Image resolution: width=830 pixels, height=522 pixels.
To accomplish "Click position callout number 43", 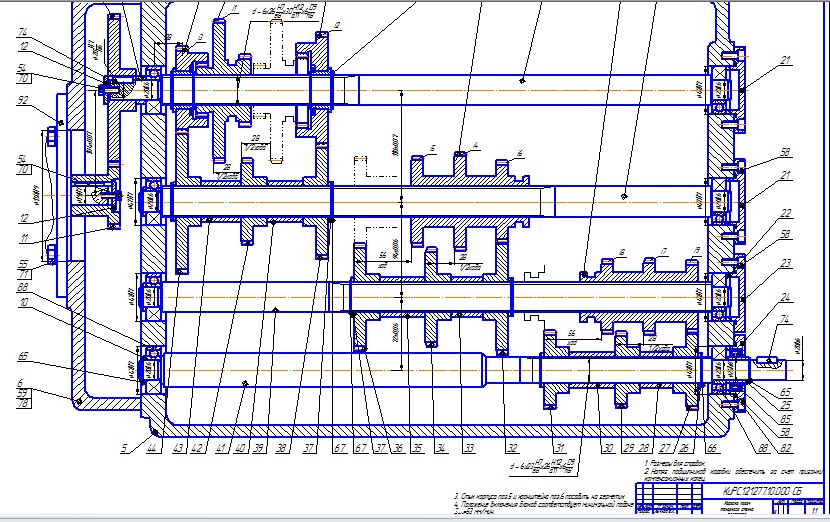I will tap(178, 448).
